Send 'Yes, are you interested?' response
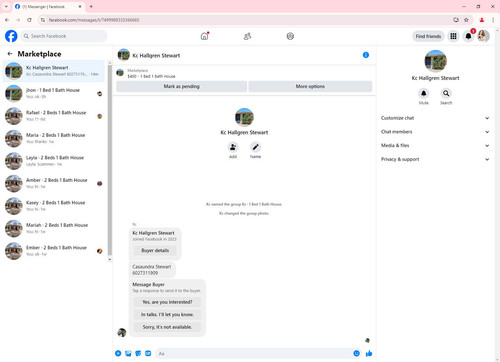The height and width of the screenshot is (362, 500). tap(167, 302)
